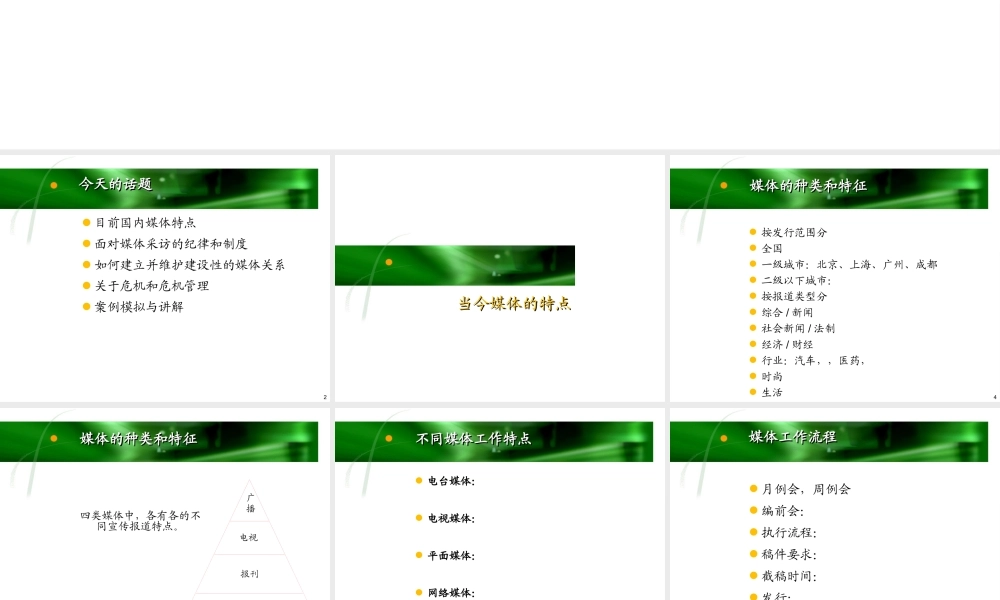Click the bullet text 稿件要求:
Screen dimensions: 1000x600
pos(789,554)
